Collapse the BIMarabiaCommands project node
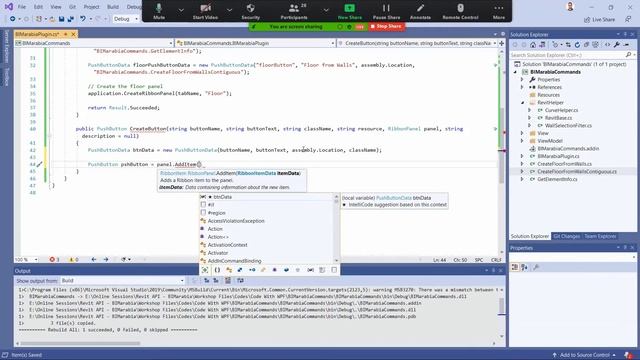 pyautogui.click(x=516, y=72)
